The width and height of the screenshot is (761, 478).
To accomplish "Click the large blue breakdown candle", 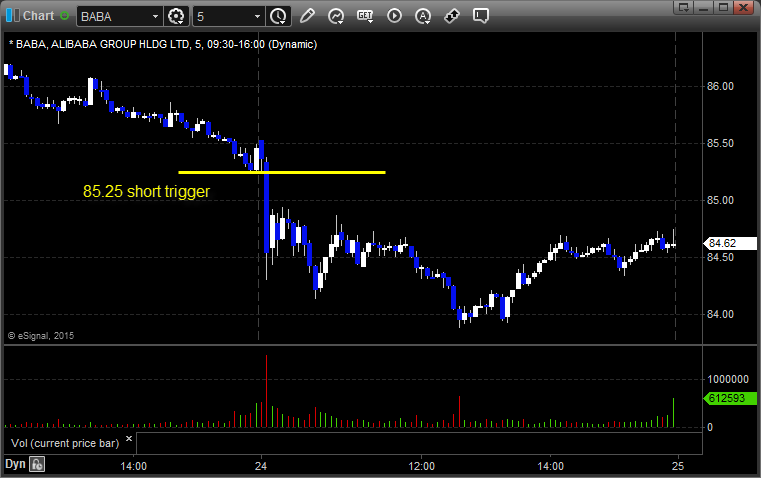I will point(266,208).
